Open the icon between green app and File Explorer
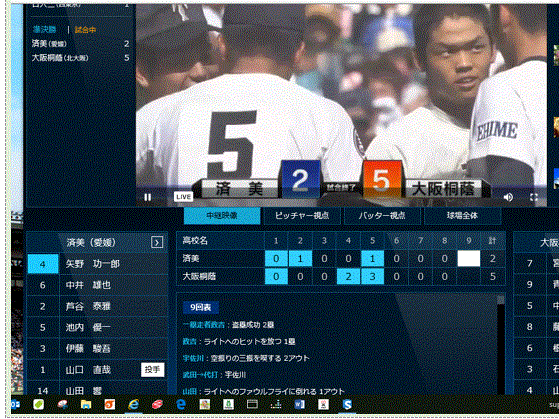 [62, 404]
